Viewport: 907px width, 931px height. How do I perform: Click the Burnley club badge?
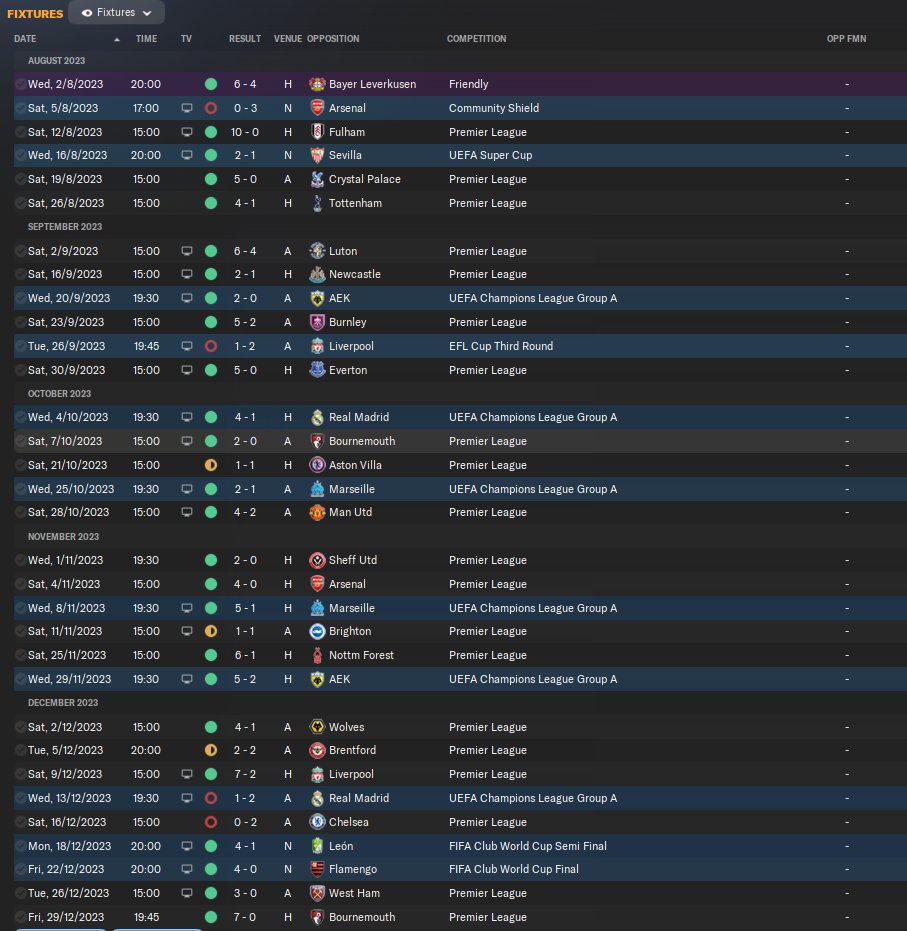tap(318, 322)
